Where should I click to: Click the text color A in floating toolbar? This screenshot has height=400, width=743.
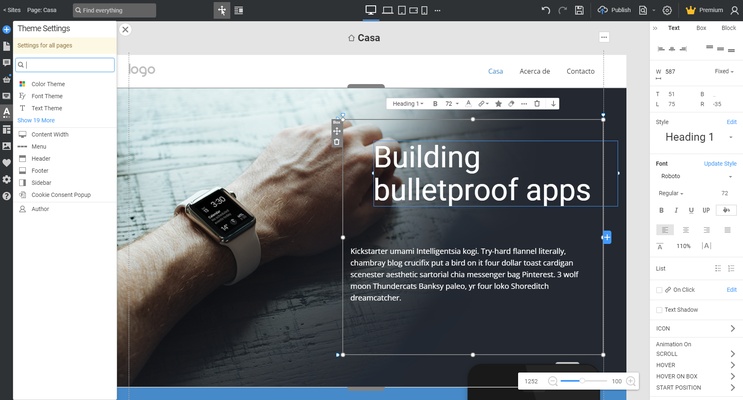pyautogui.click(x=468, y=103)
